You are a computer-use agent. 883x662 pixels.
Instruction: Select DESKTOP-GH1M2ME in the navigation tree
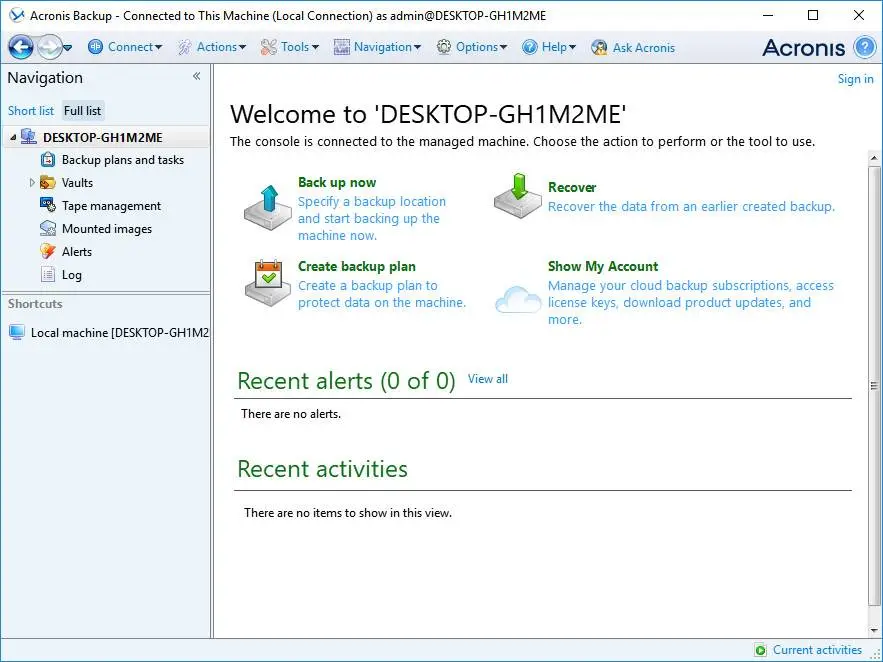pyautogui.click(x=103, y=137)
